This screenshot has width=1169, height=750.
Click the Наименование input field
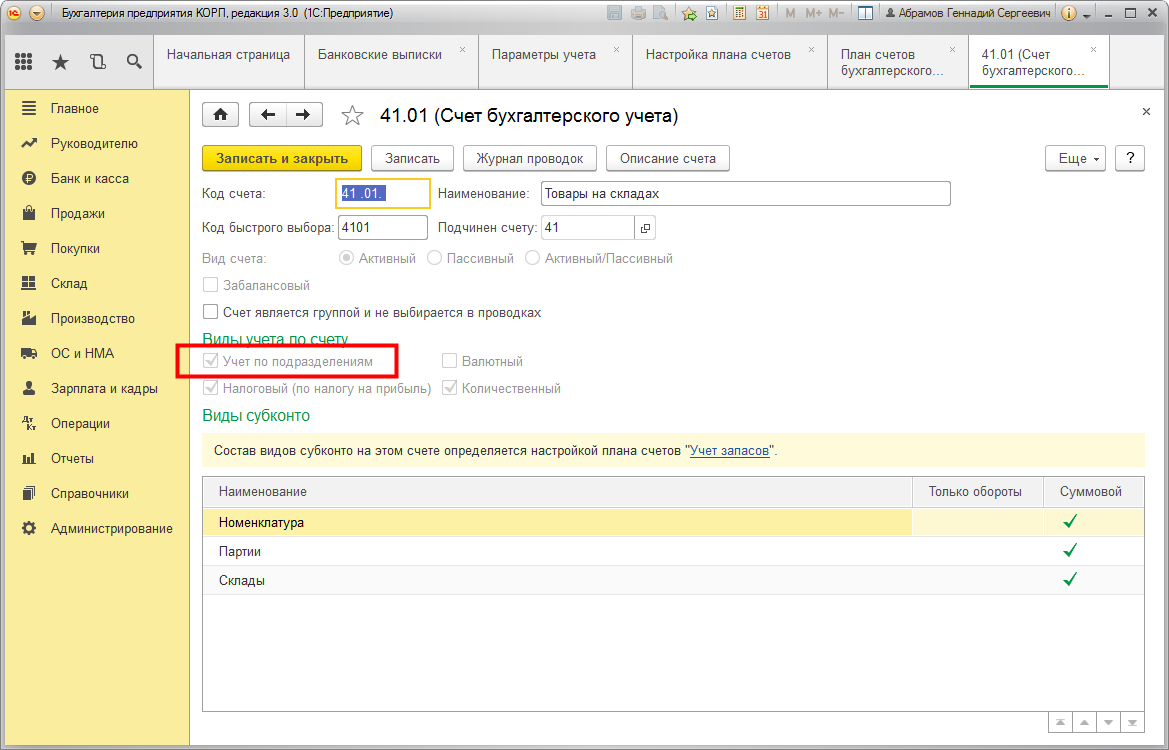(x=746, y=193)
